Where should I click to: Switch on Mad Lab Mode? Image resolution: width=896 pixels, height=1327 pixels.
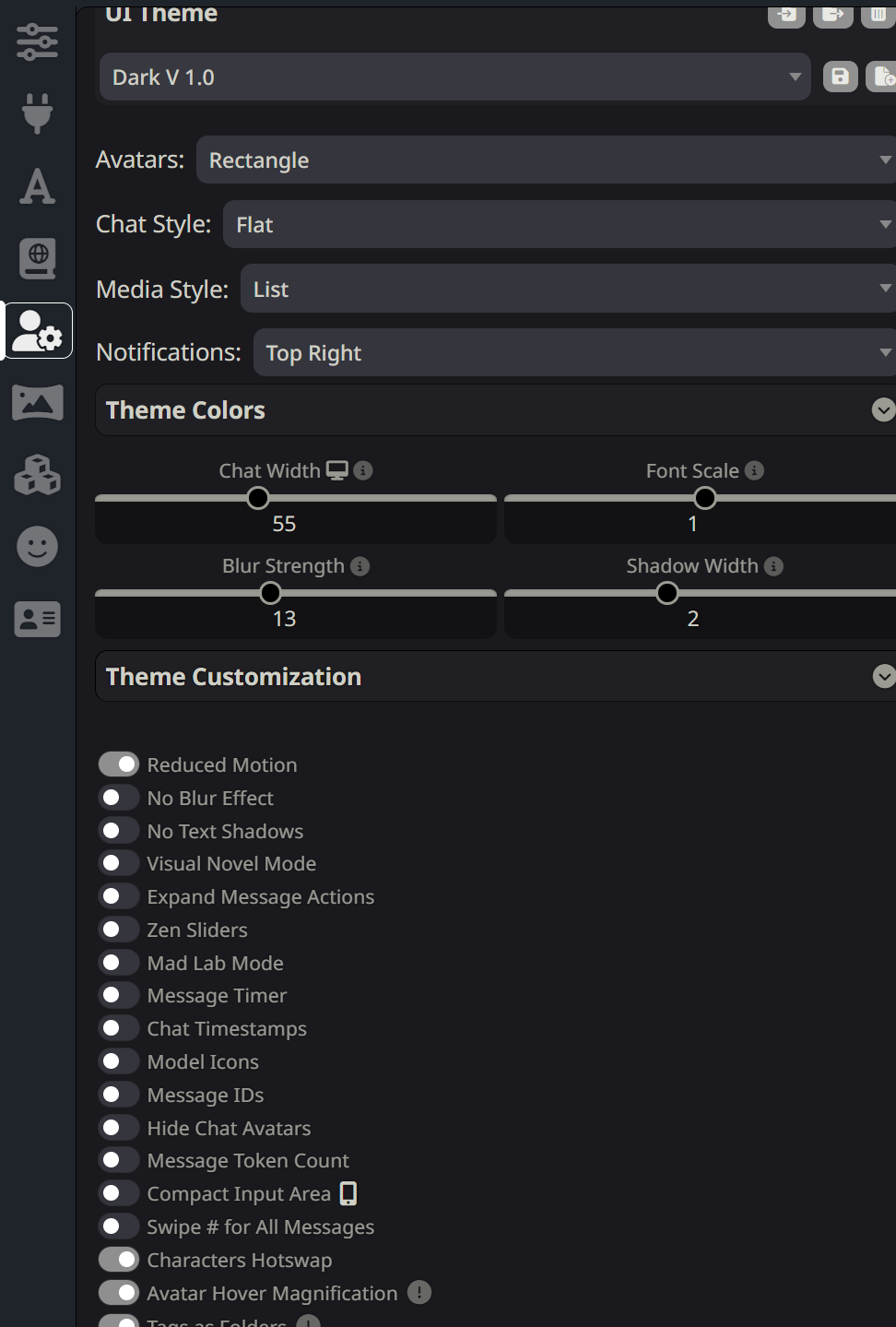pos(119,963)
